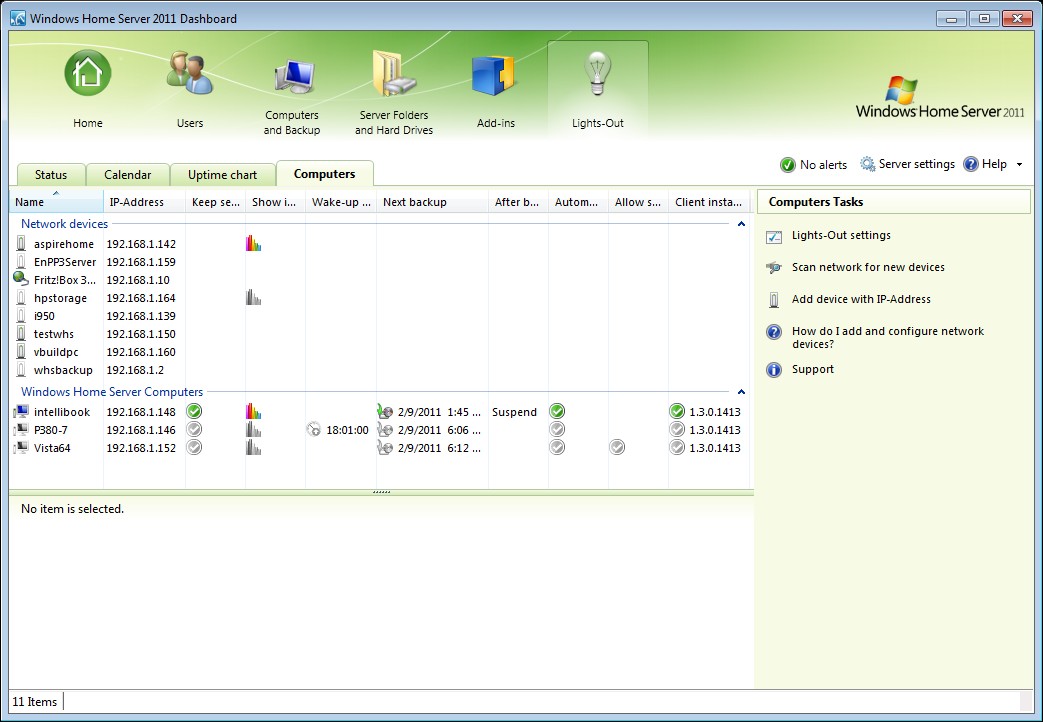Toggle Automatic setting for intellibook

point(557,411)
